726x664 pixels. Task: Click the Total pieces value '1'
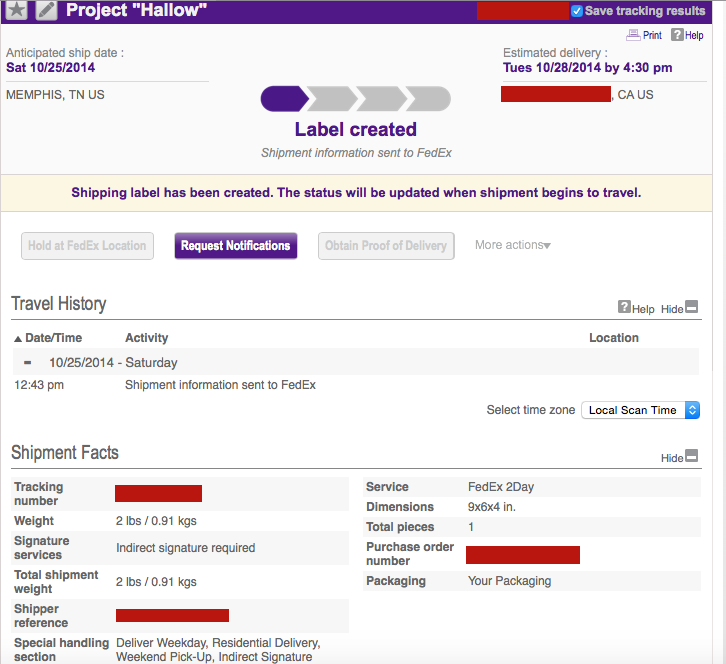tap(471, 527)
